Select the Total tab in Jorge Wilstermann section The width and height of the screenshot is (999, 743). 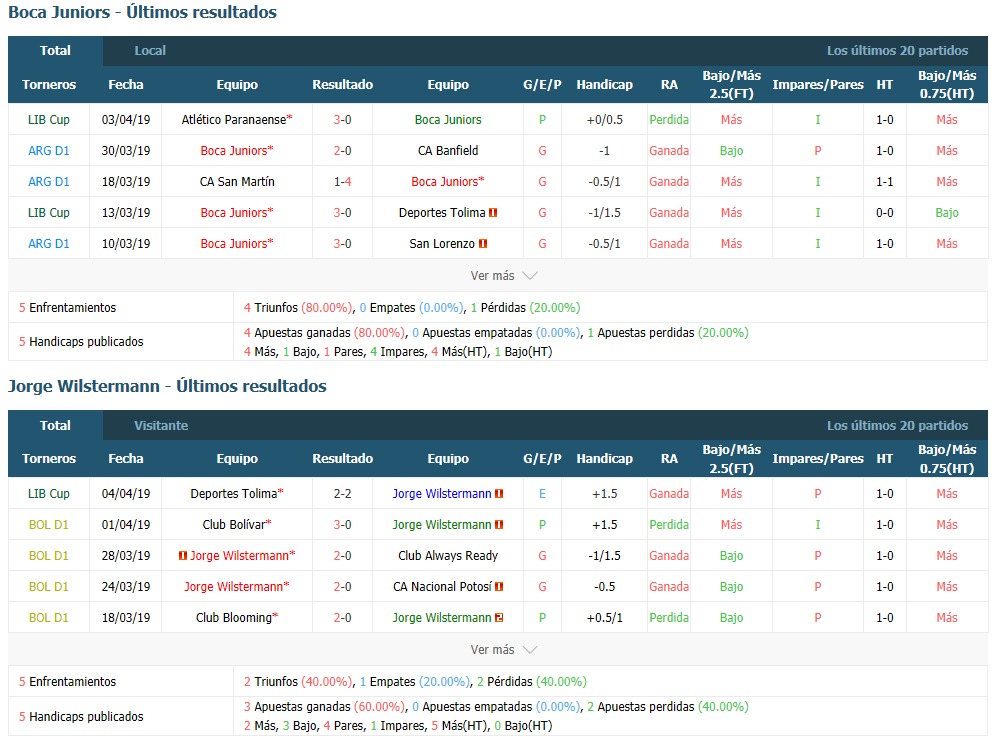pos(55,425)
